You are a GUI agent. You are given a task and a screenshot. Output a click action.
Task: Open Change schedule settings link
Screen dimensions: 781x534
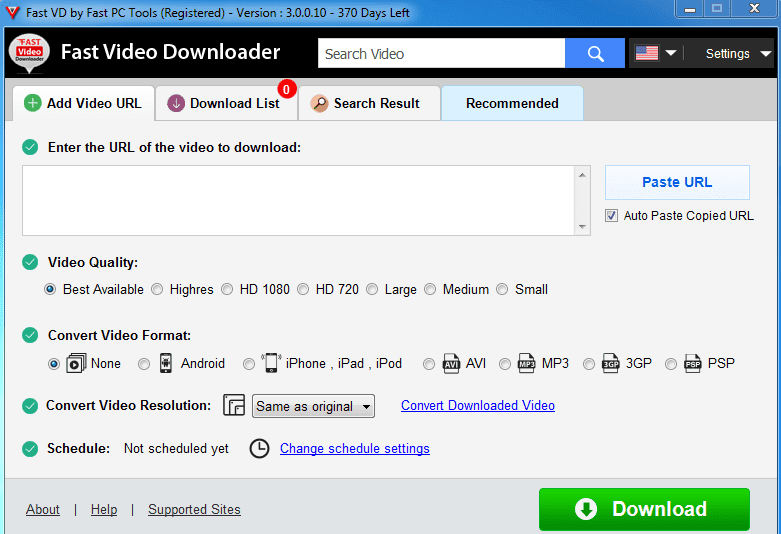click(355, 448)
